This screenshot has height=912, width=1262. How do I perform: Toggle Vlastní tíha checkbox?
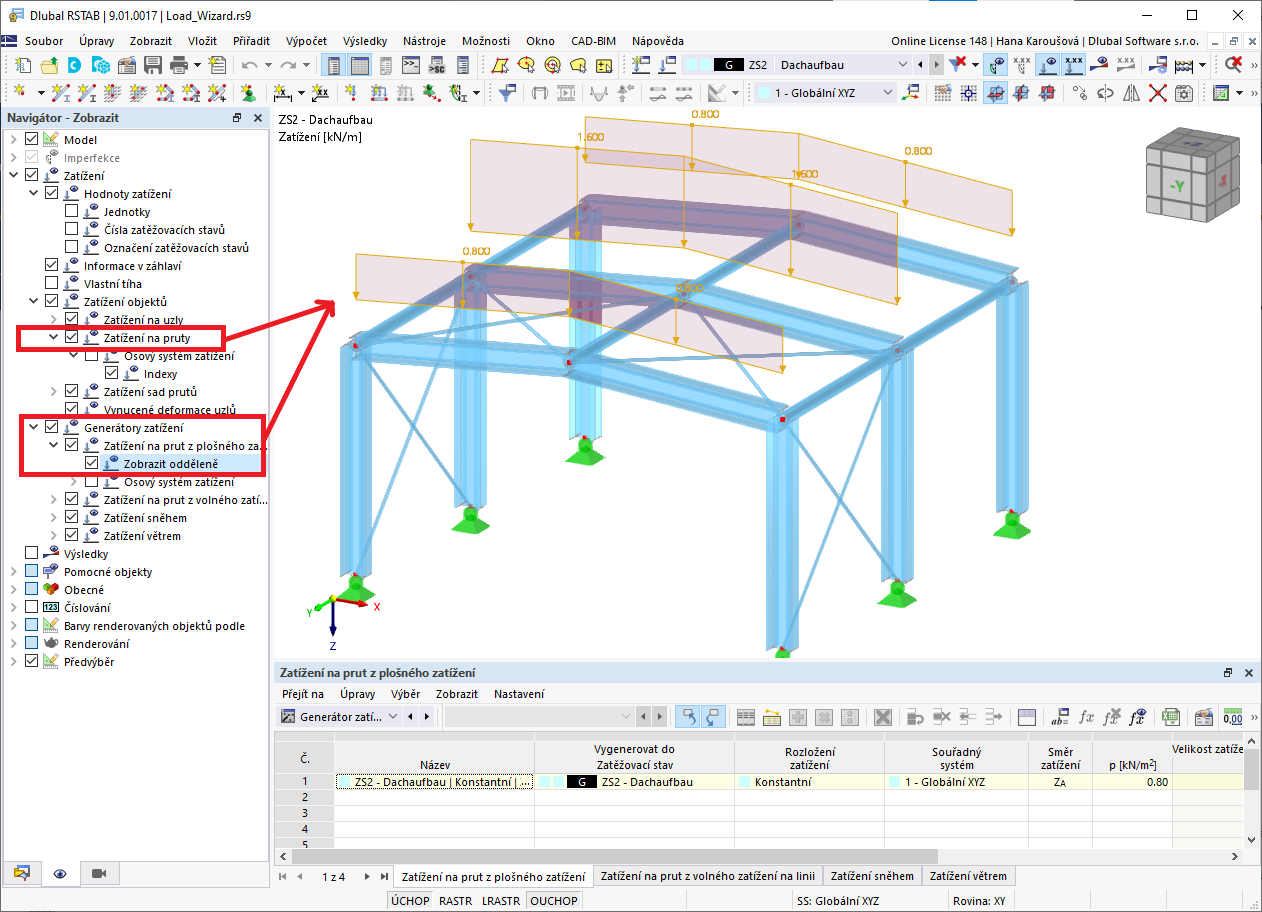[x=51, y=284]
